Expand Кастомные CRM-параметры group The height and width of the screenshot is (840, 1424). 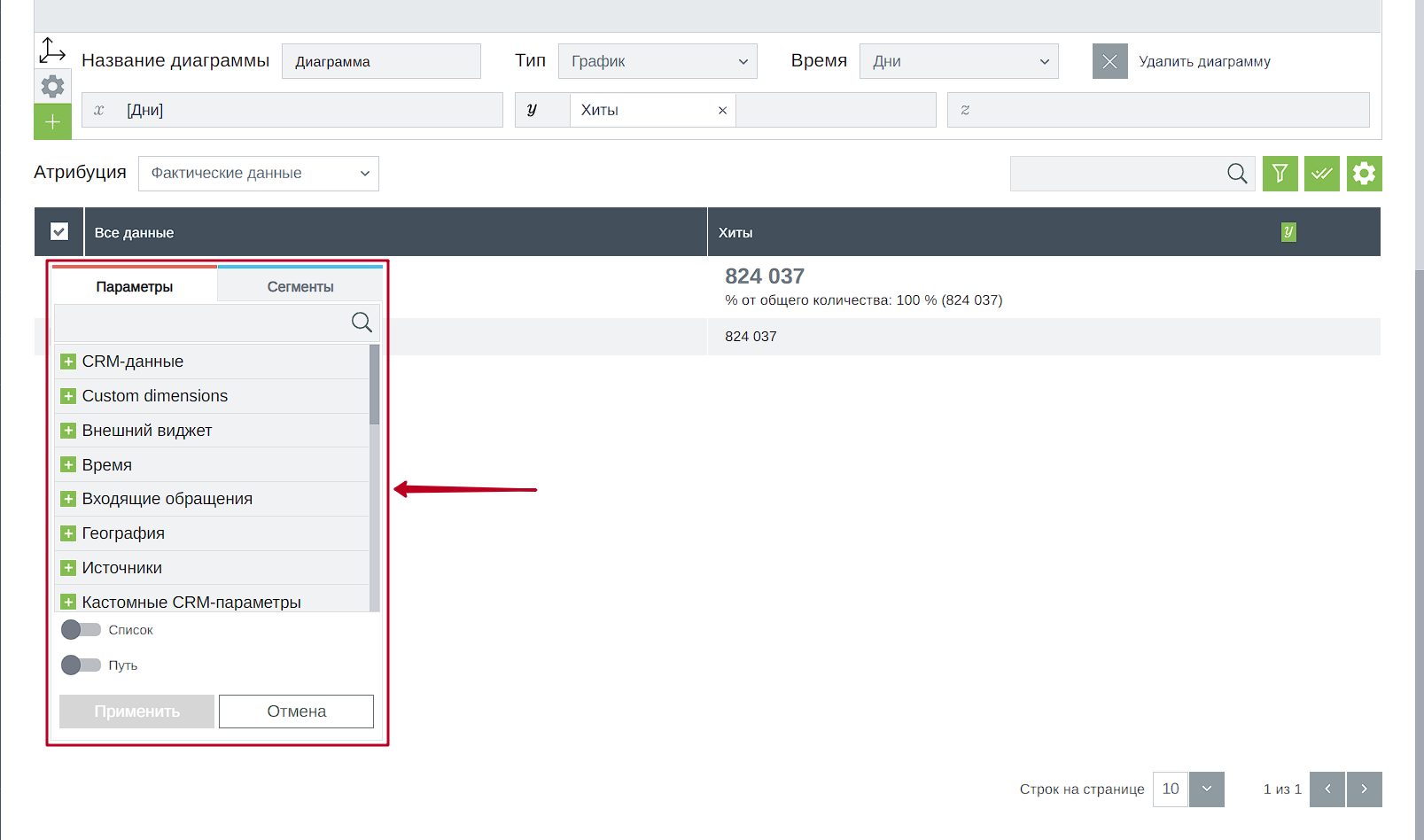pos(68,603)
